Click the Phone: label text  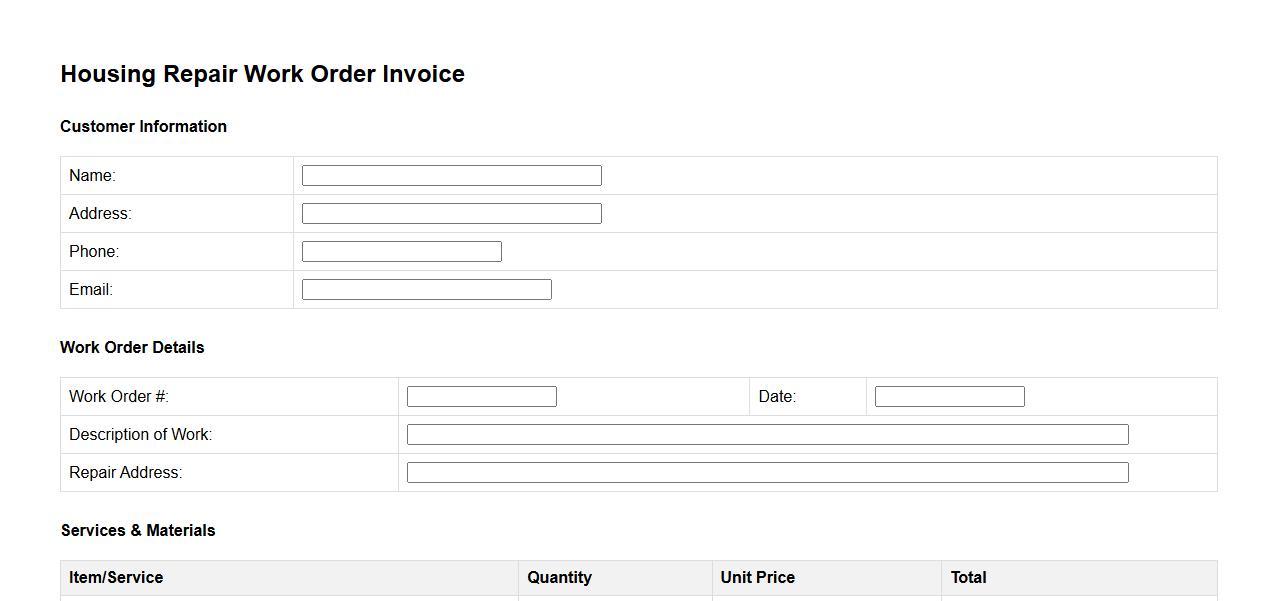pos(94,252)
